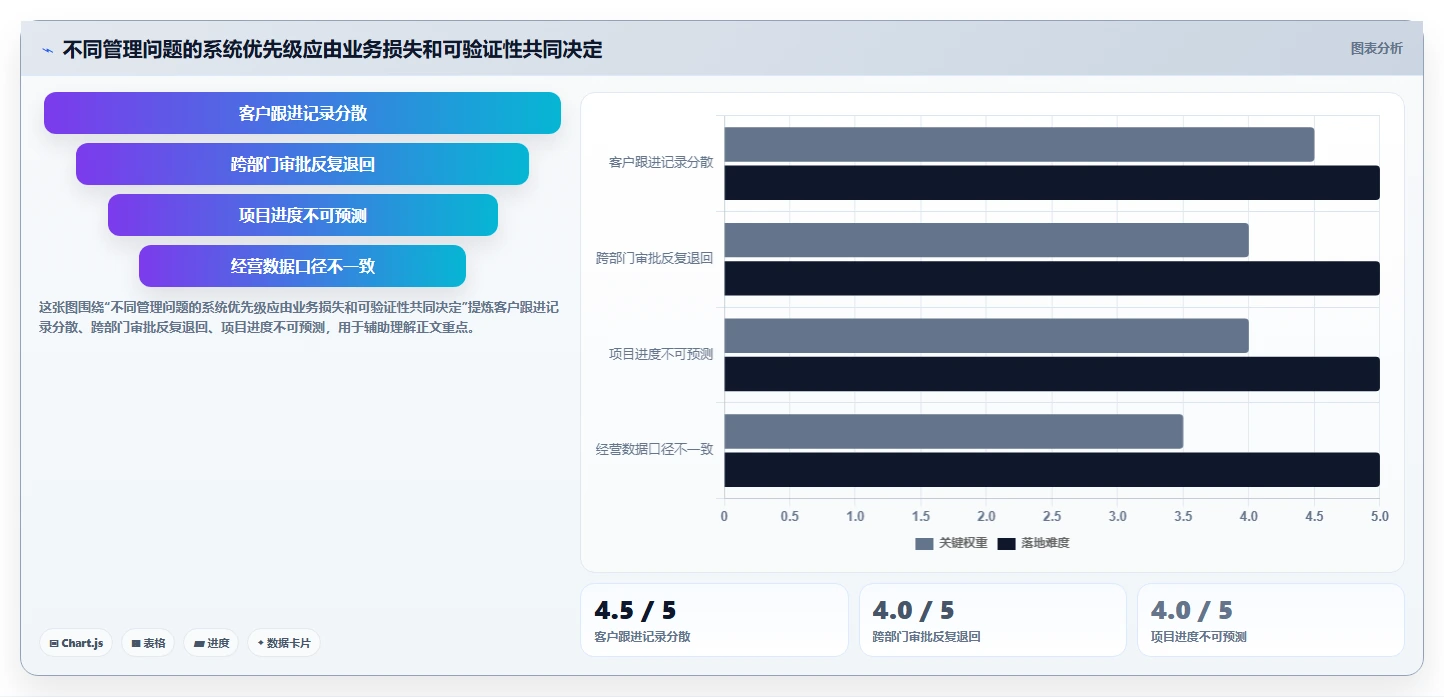1444x697 pixels.
Task: Click the 经营数据口径不一致 axis label in chart
Action: tap(654, 449)
